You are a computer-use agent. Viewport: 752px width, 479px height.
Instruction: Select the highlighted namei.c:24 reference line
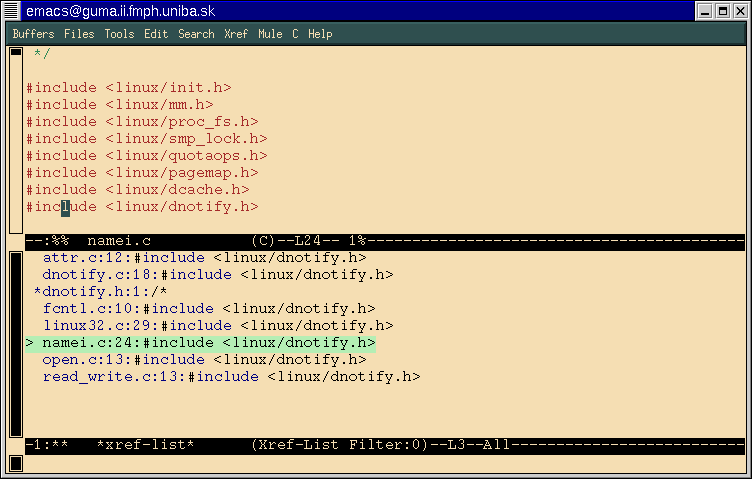(x=200, y=343)
